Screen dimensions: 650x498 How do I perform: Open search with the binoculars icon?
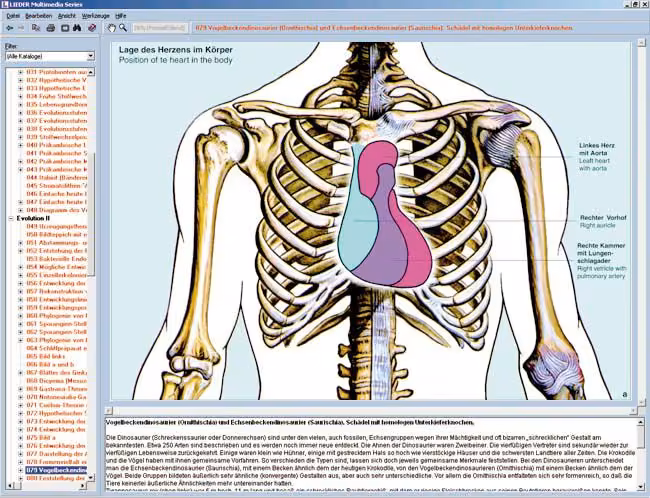[x=78, y=28]
